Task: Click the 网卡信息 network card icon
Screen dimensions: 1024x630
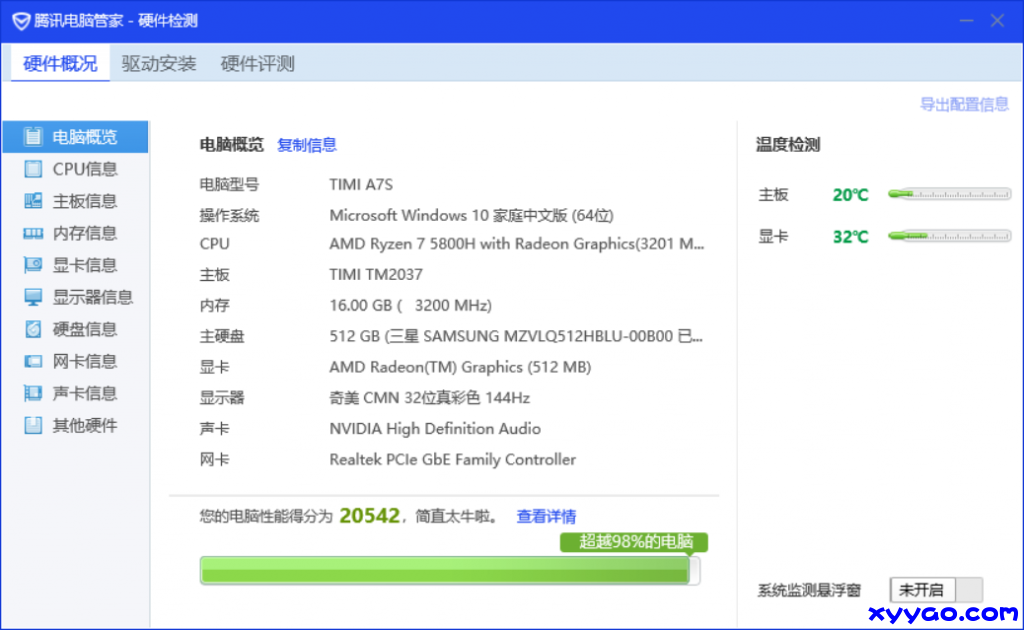Action: [33, 361]
